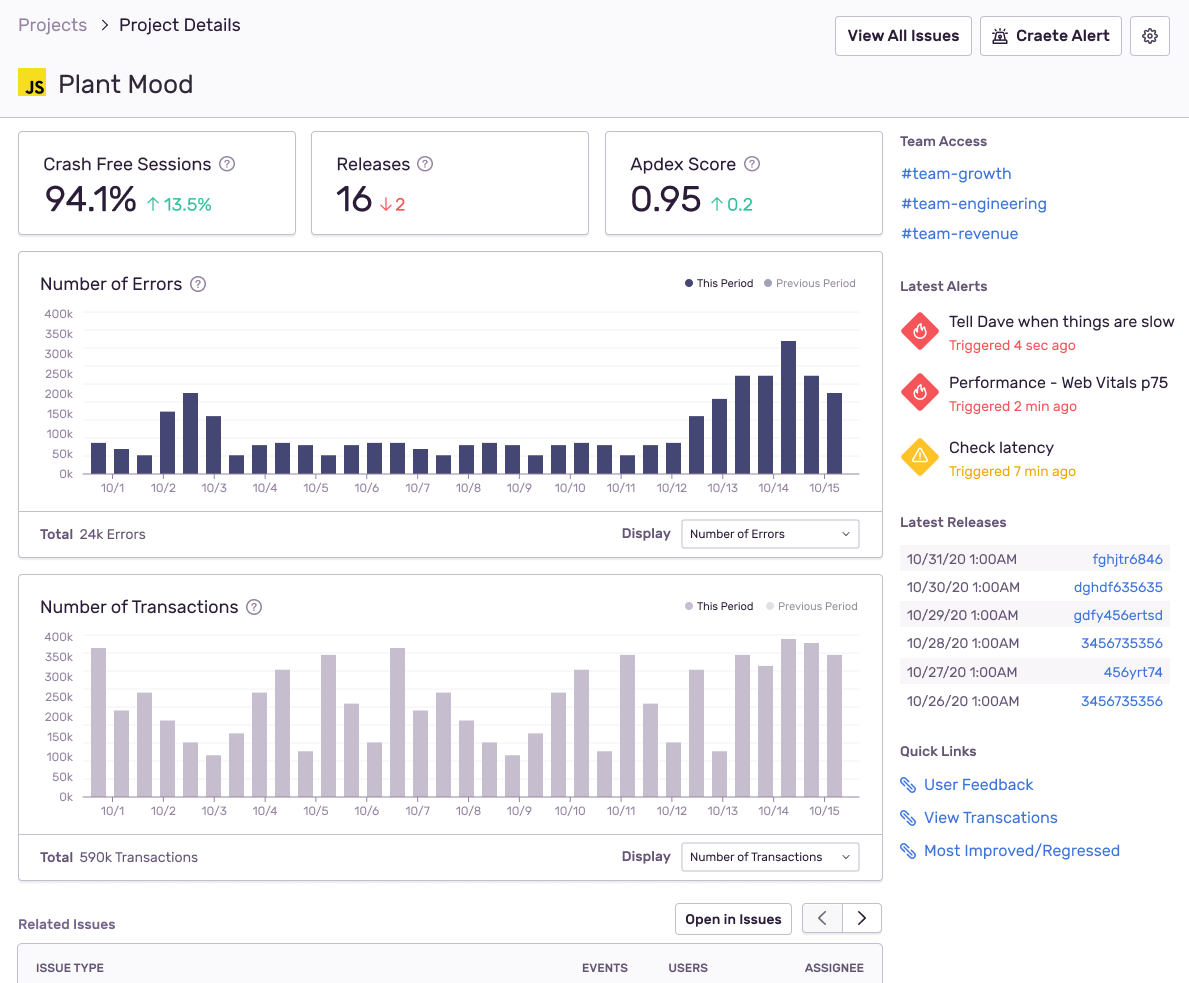Open the Number of Transactions display dropdown
1189x983 pixels.
(x=770, y=857)
